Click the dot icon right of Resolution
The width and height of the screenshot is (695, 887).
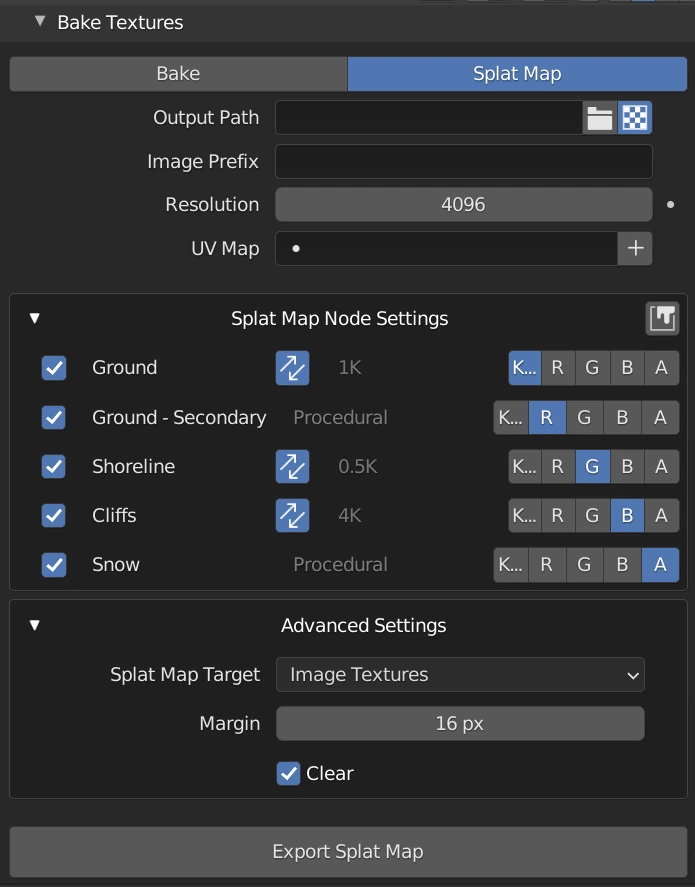click(671, 205)
